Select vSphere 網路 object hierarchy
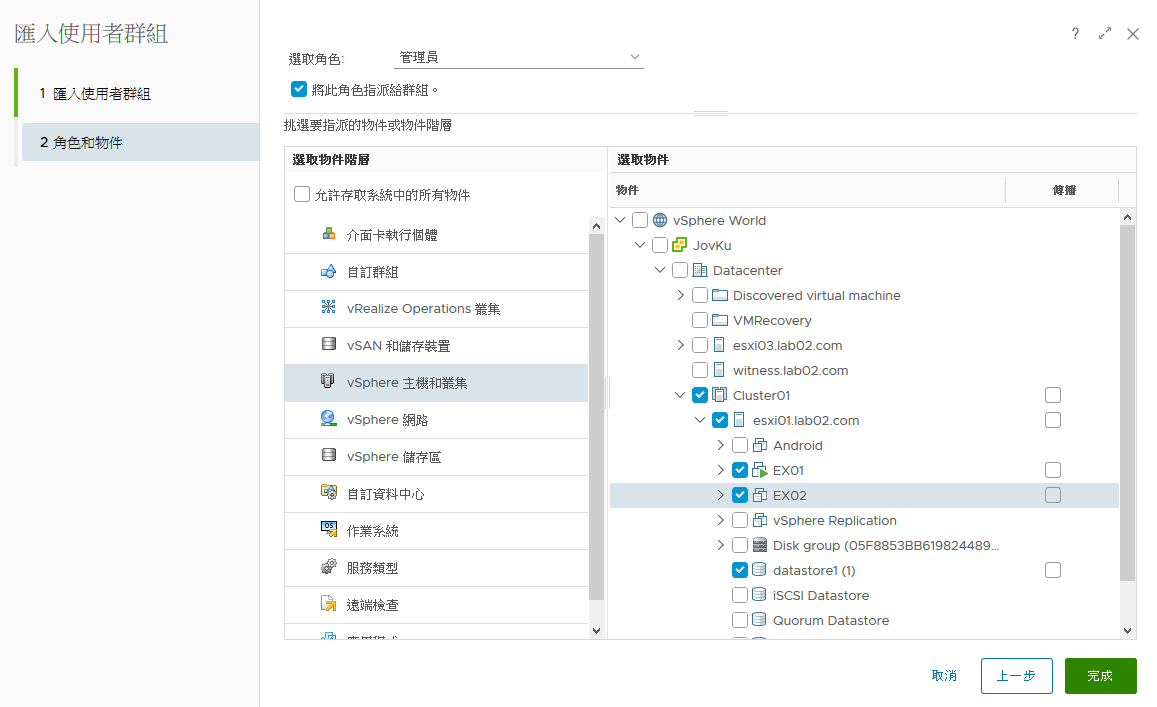The height and width of the screenshot is (707, 1157). [437, 420]
